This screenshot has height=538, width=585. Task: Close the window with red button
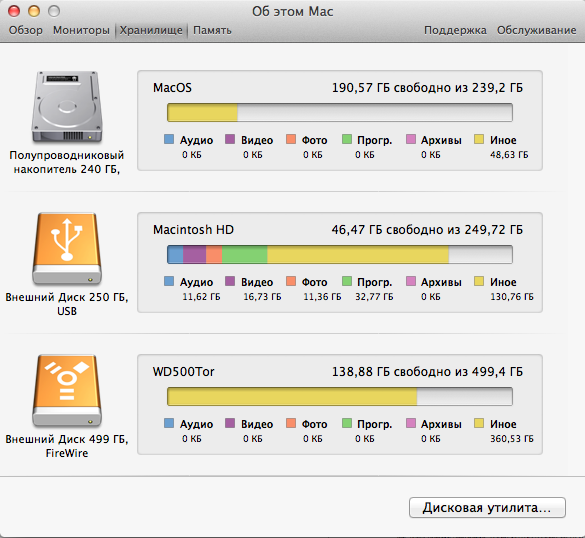(x=14, y=11)
